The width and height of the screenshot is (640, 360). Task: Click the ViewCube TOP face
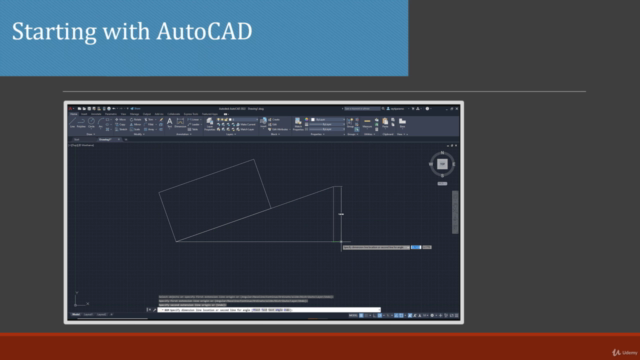point(442,164)
